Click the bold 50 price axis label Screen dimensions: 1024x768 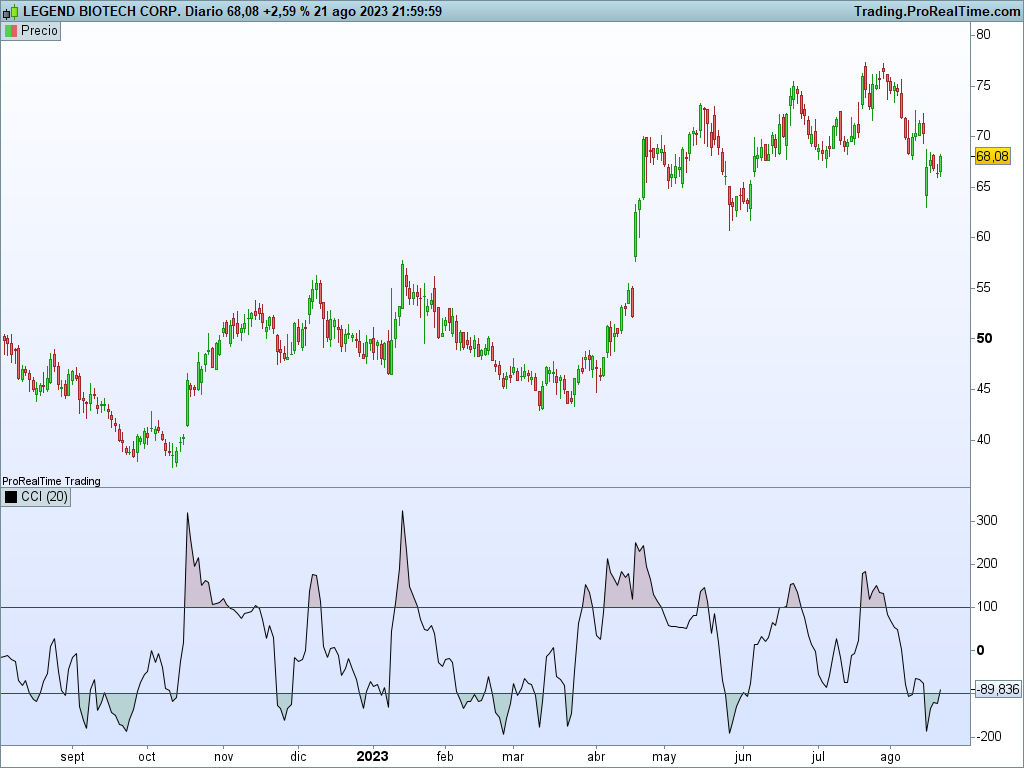click(x=984, y=338)
